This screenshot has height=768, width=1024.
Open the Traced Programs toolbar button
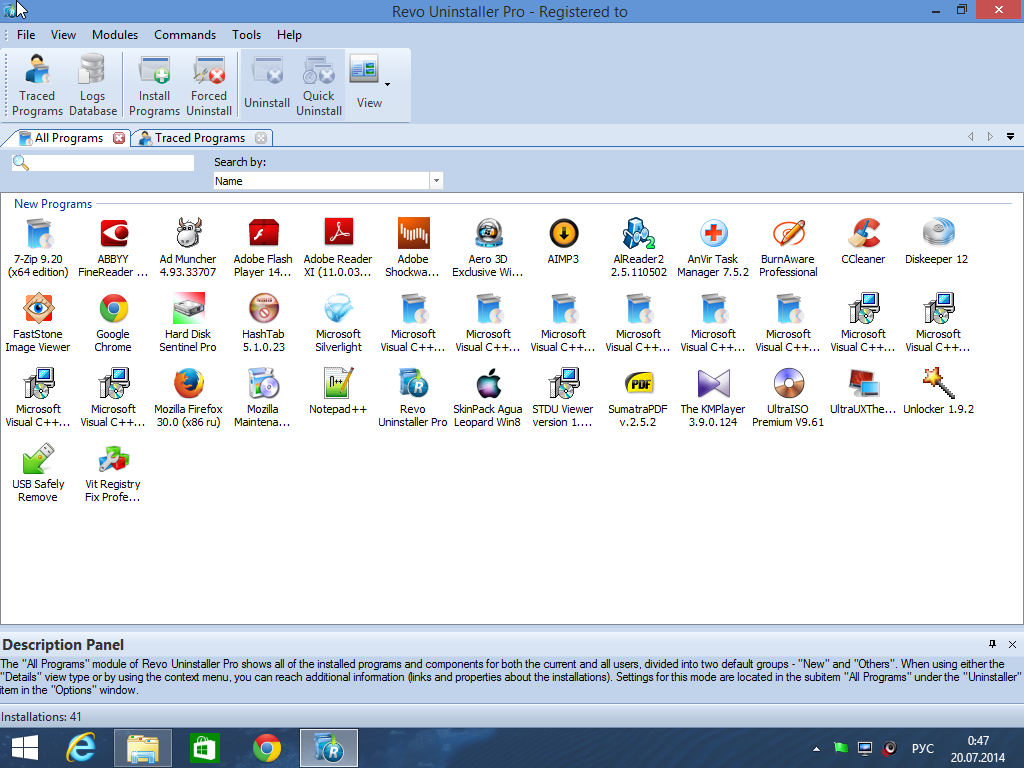[x=37, y=86]
